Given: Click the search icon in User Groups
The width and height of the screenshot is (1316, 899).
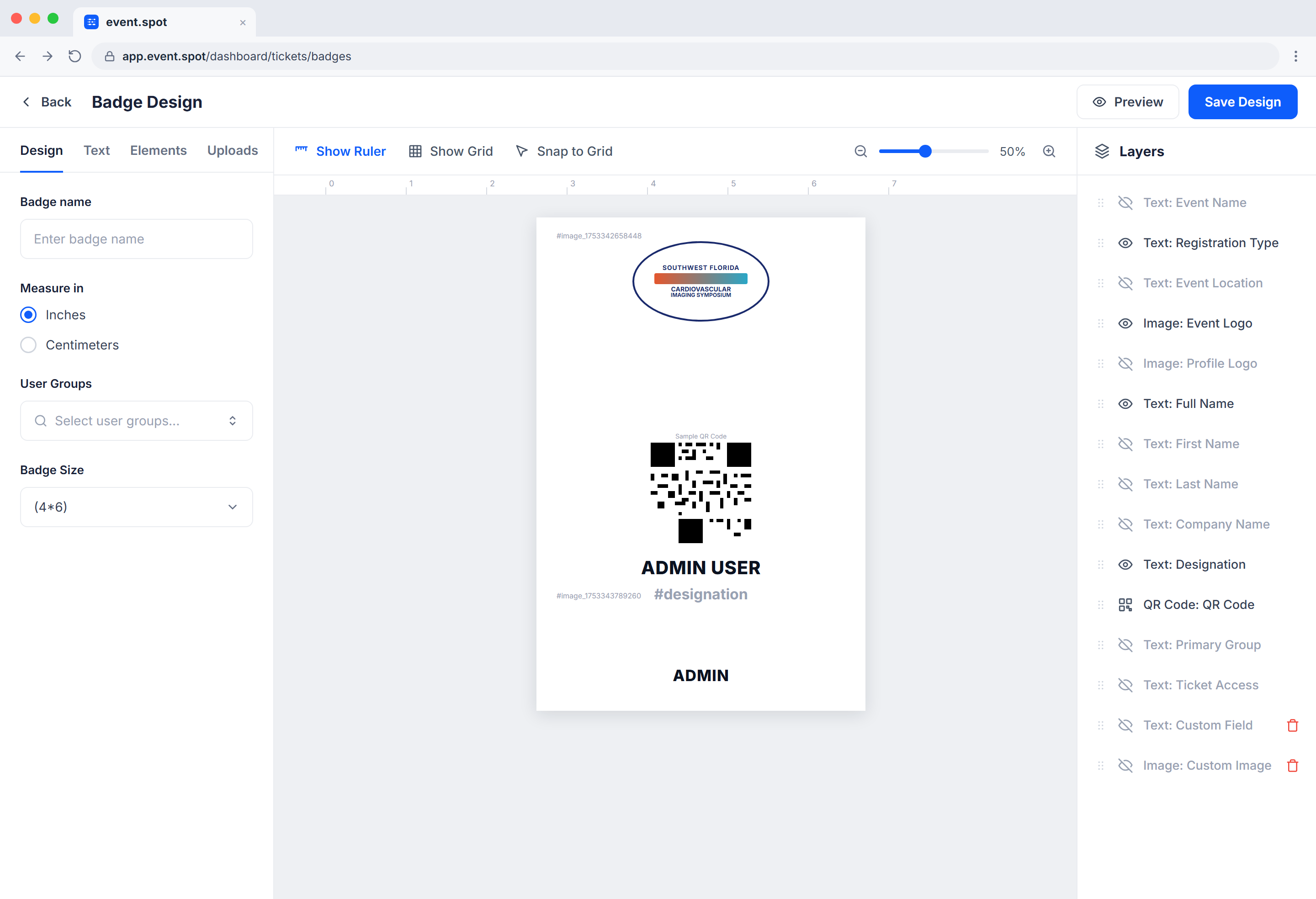Looking at the screenshot, I should click(x=41, y=421).
